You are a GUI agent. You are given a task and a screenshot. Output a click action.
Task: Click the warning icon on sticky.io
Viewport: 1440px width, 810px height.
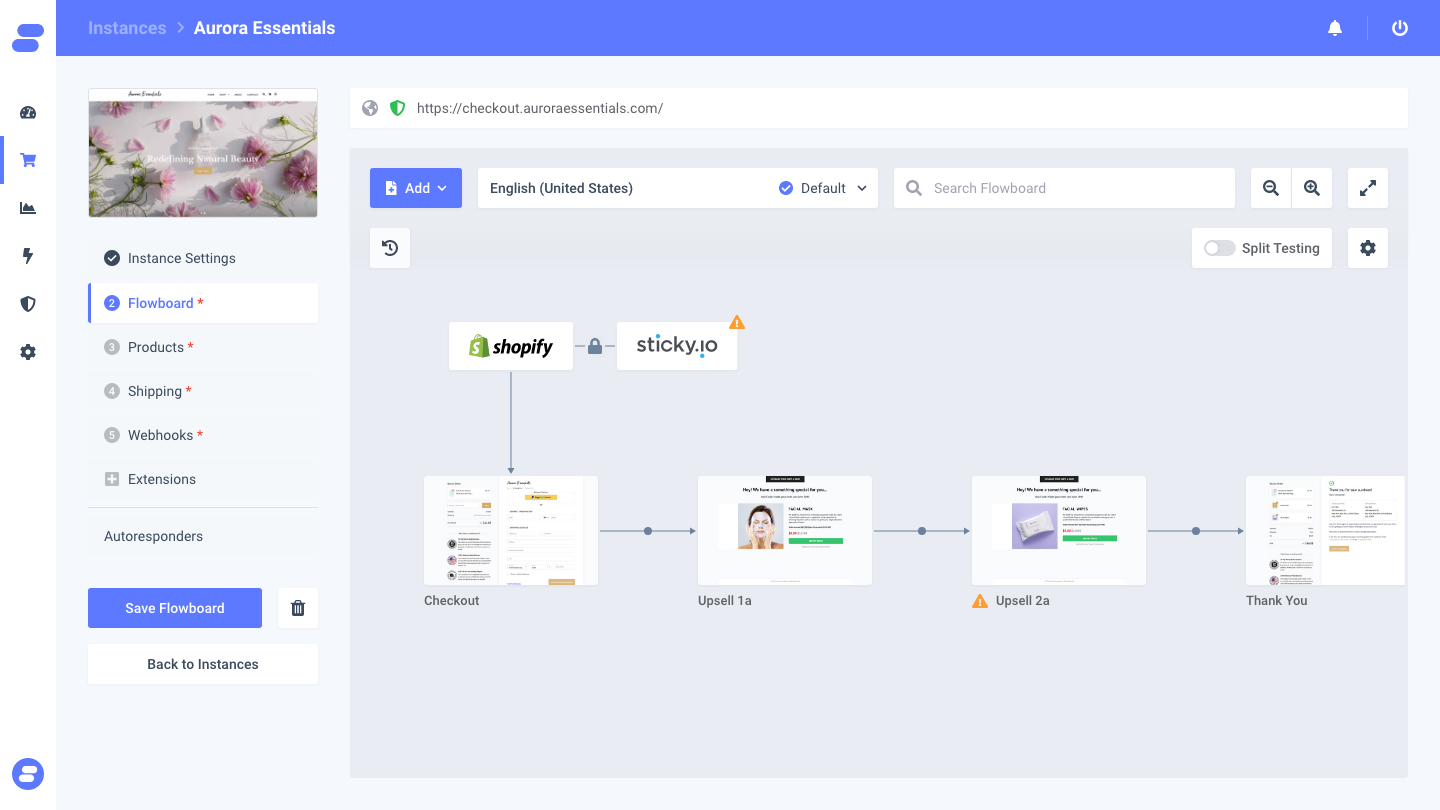(737, 322)
